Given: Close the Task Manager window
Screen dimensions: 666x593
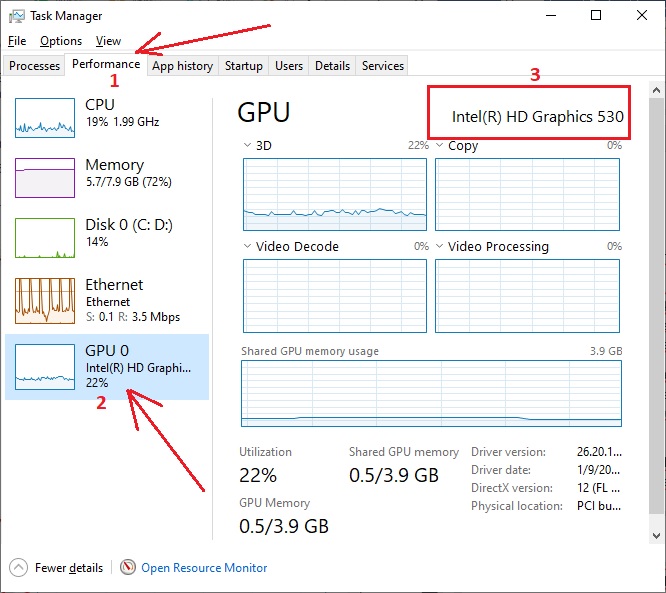Looking at the screenshot, I should pyautogui.click(x=642, y=16).
